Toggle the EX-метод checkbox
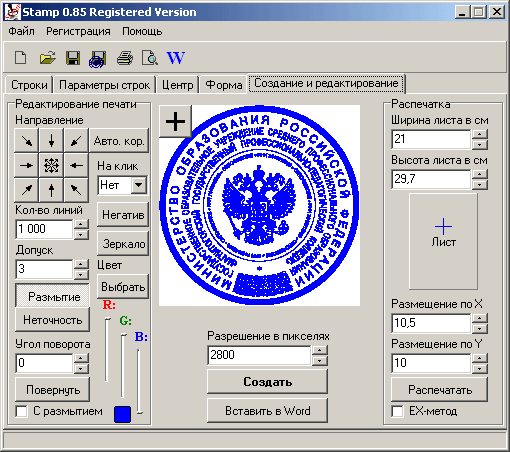The width and height of the screenshot is (510, 452). [x=397, y=411]
